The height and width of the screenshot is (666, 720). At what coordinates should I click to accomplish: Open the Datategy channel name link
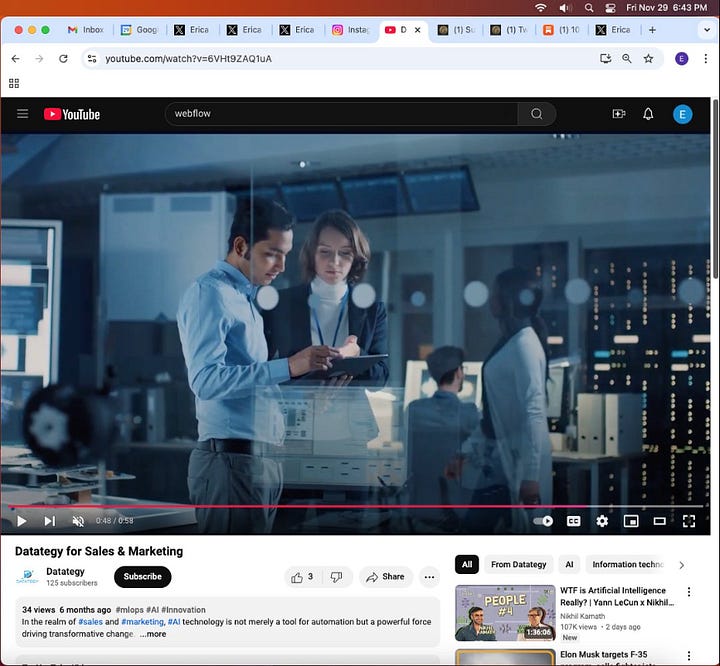[66, 571]
